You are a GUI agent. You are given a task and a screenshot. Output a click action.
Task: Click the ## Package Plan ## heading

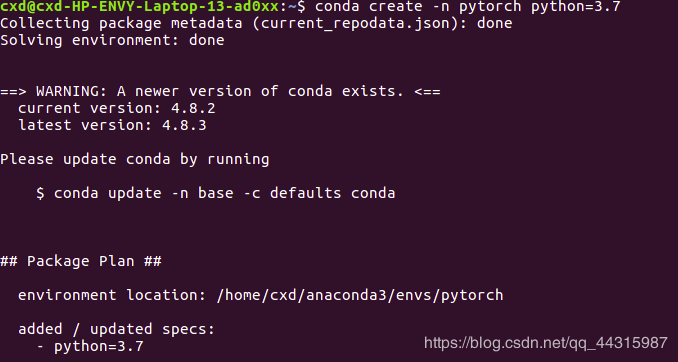point(81,261)
